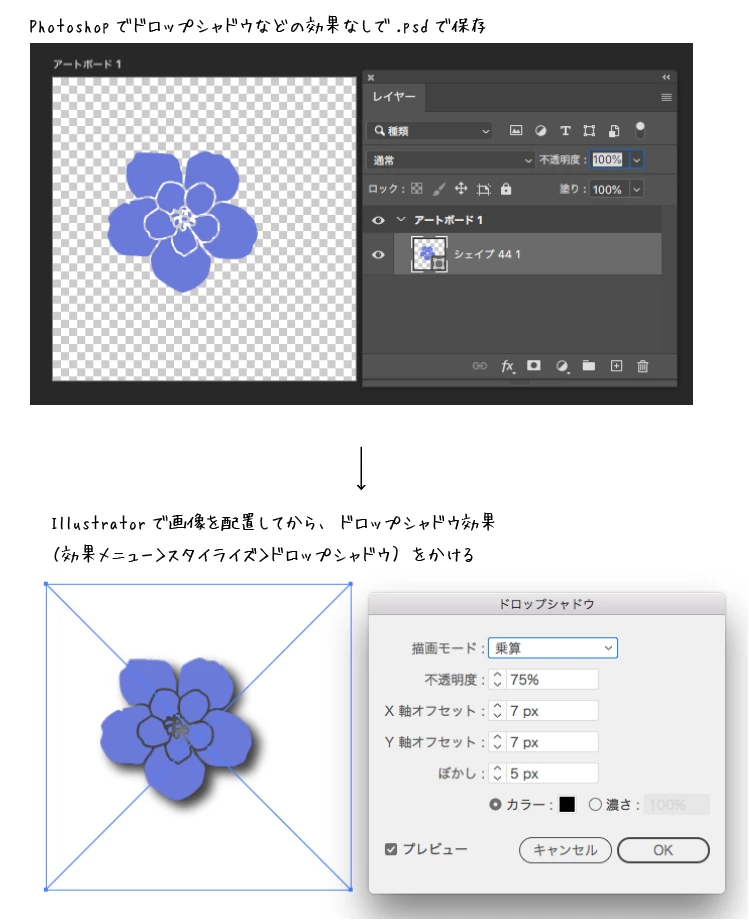Screen dimensions: 749x920
Task: Click the lock all padlock icon
Action: tap(506, 188)
